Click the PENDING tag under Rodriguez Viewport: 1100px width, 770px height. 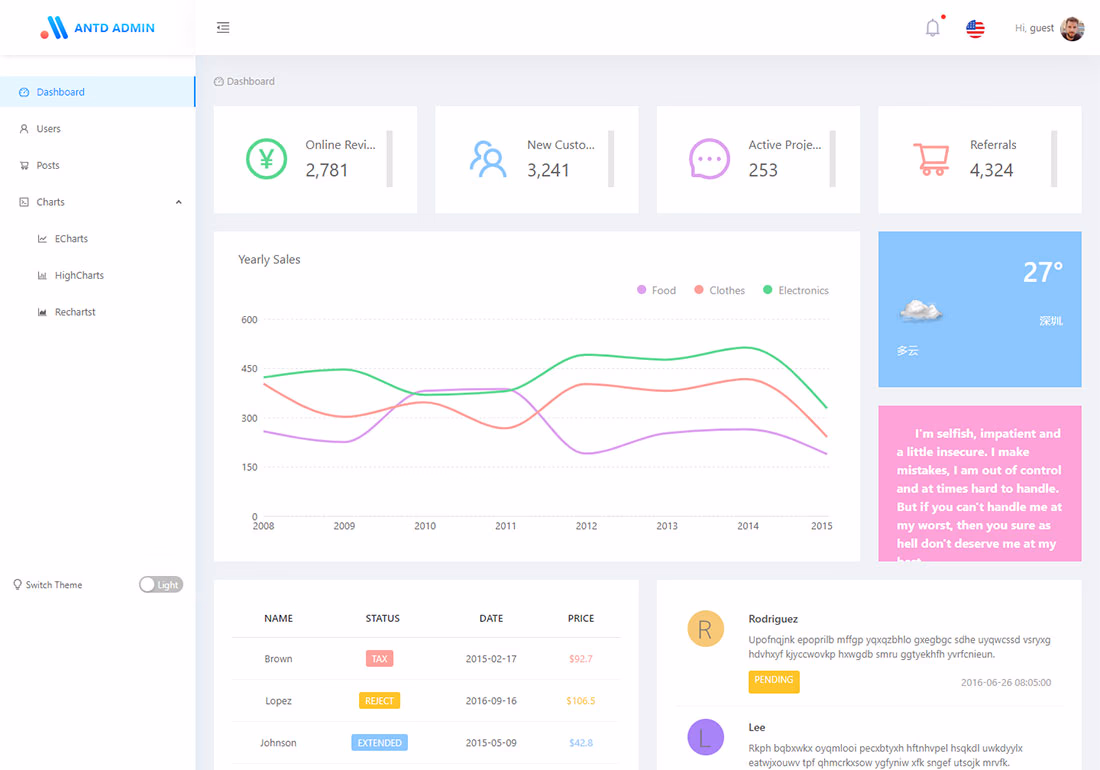coord(774,681)
